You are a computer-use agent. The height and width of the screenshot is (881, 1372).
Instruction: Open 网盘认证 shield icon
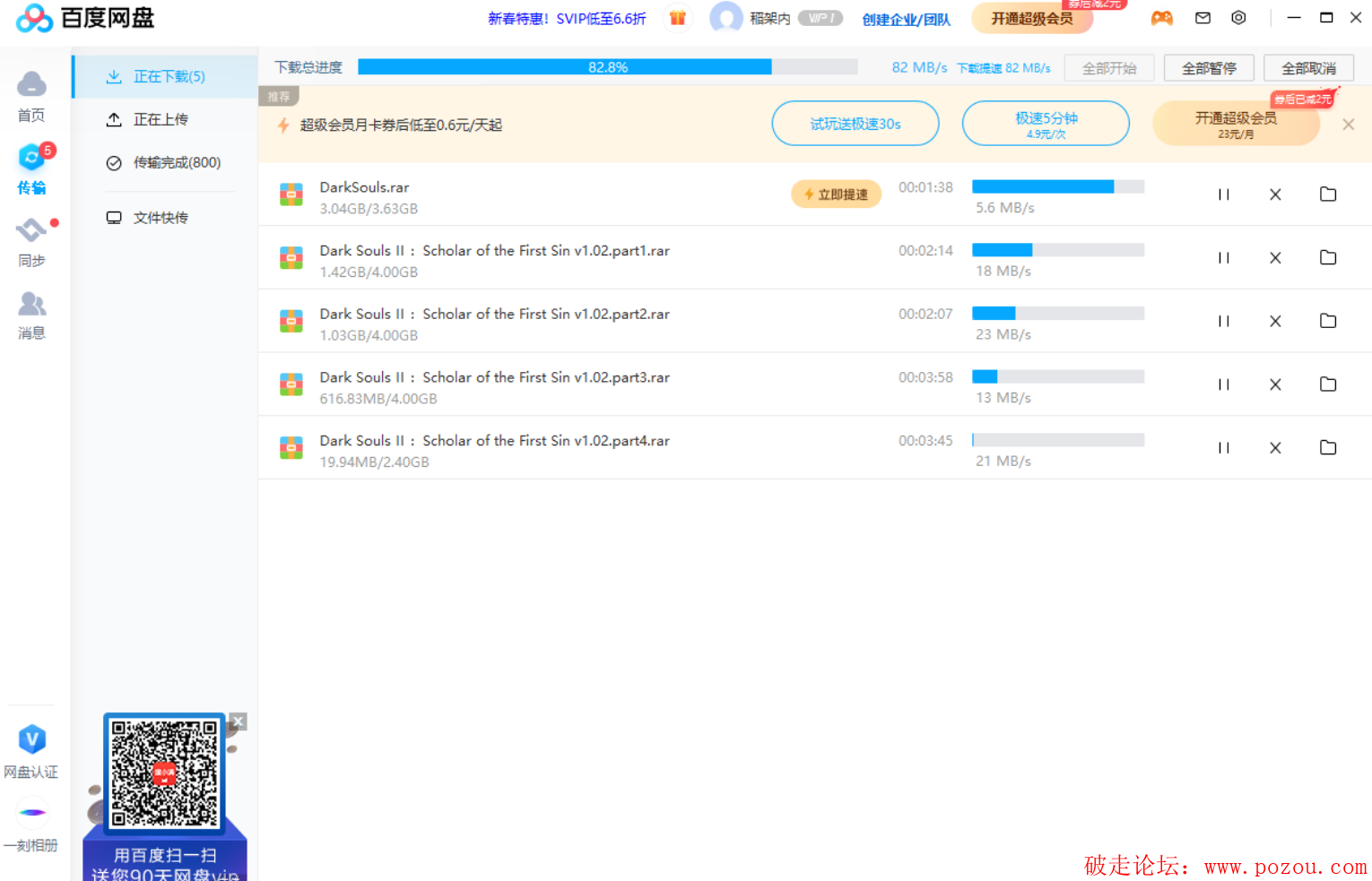(32, 739)
